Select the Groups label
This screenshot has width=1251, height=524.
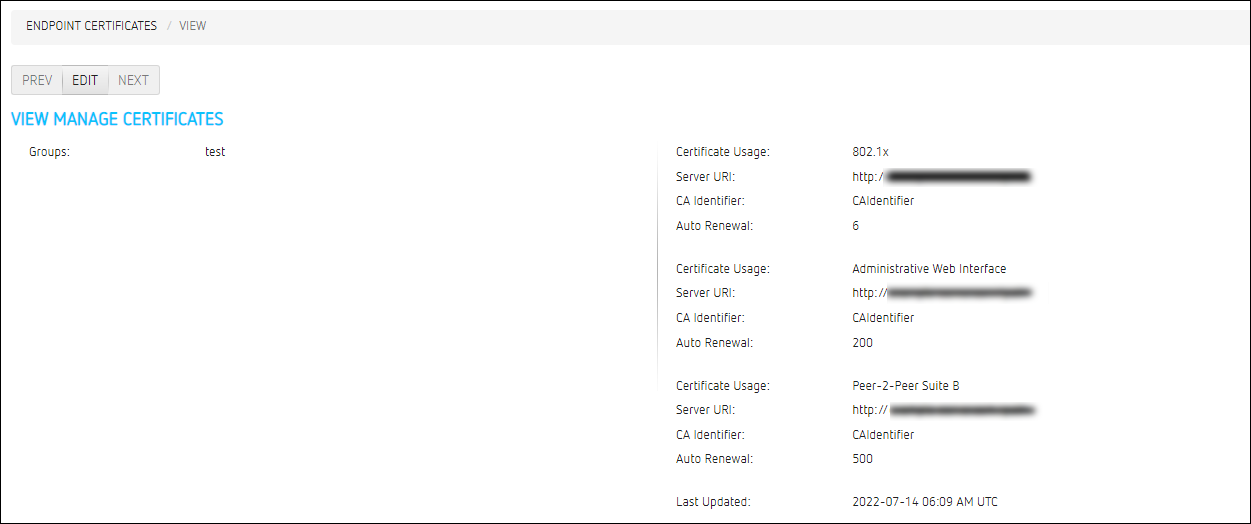pyautogui.click(x=49, y=152)
